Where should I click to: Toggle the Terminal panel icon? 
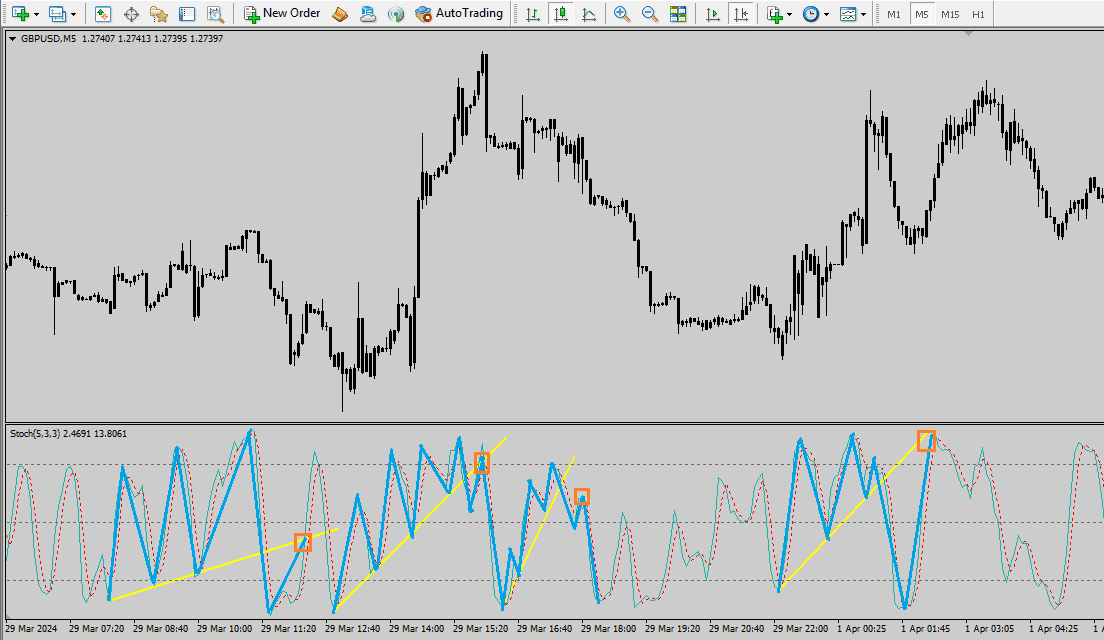tap(187, 14)
